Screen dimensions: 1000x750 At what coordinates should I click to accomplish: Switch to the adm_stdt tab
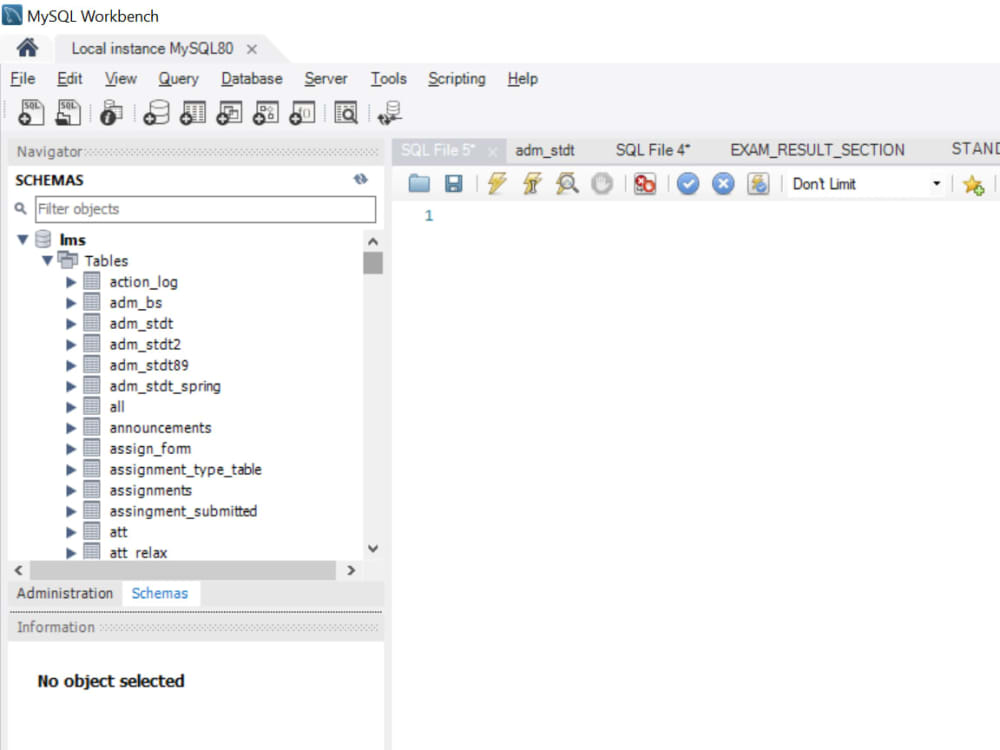point(545,149)
